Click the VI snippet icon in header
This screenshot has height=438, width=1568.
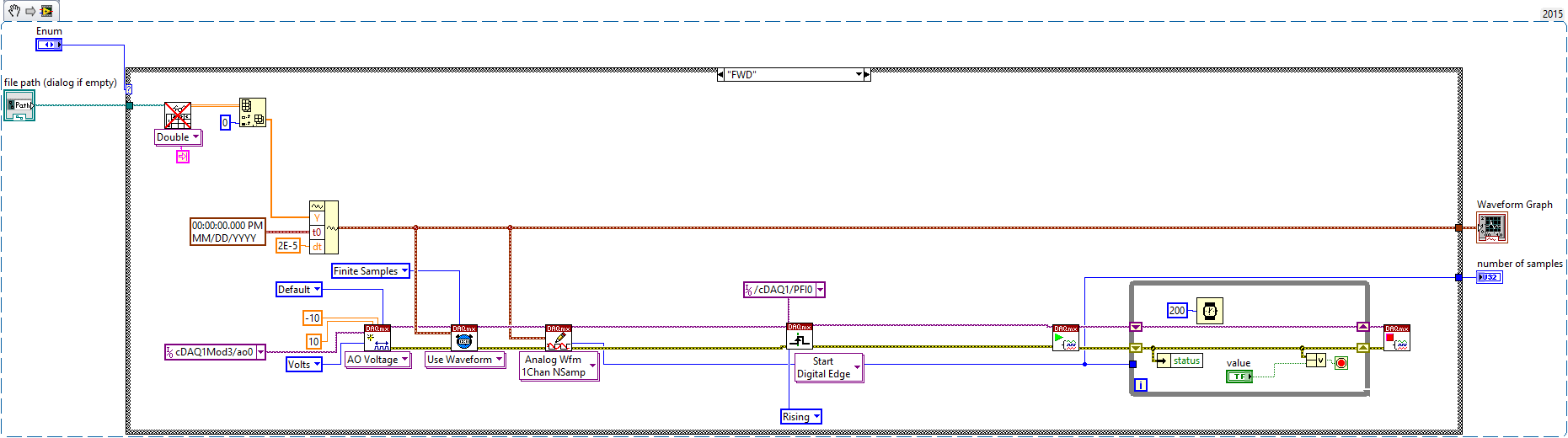pos(46,11)
